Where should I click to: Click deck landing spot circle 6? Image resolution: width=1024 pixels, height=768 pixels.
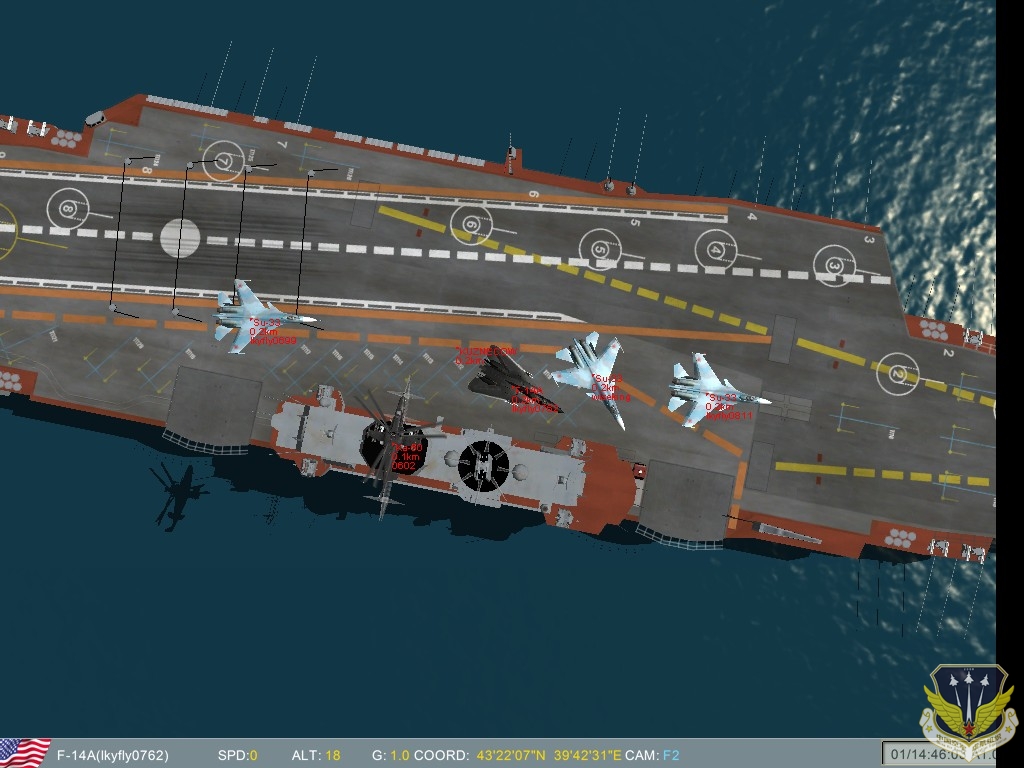point(470,225)
